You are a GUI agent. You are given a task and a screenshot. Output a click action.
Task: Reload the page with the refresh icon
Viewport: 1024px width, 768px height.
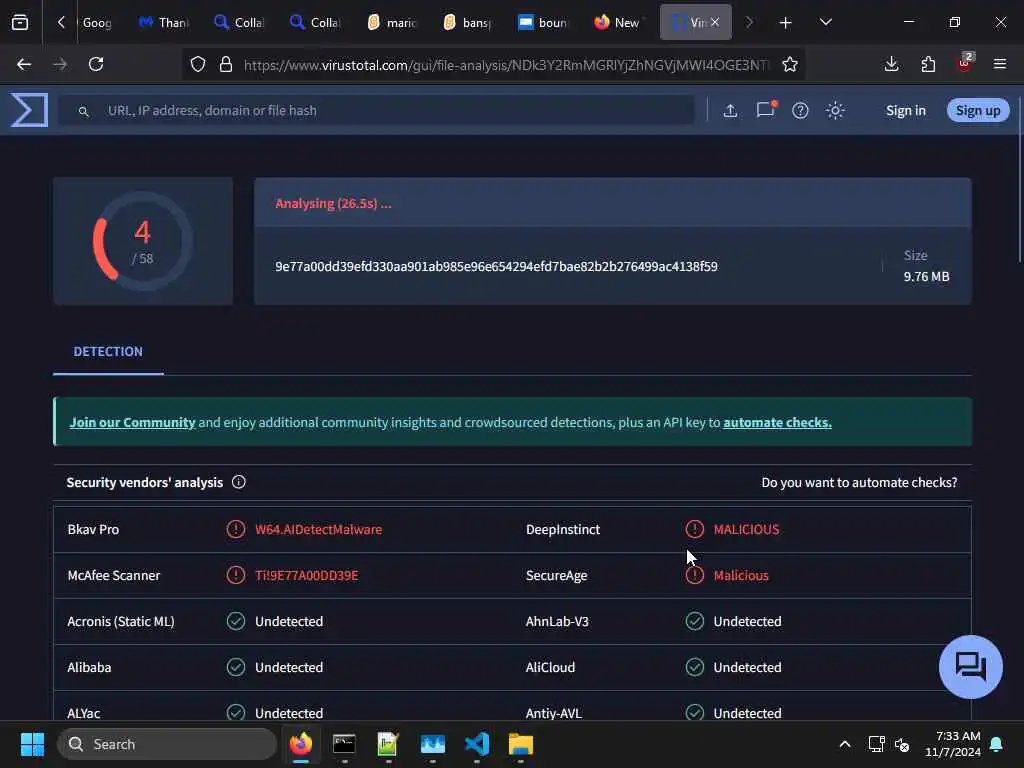coord(96,64)
